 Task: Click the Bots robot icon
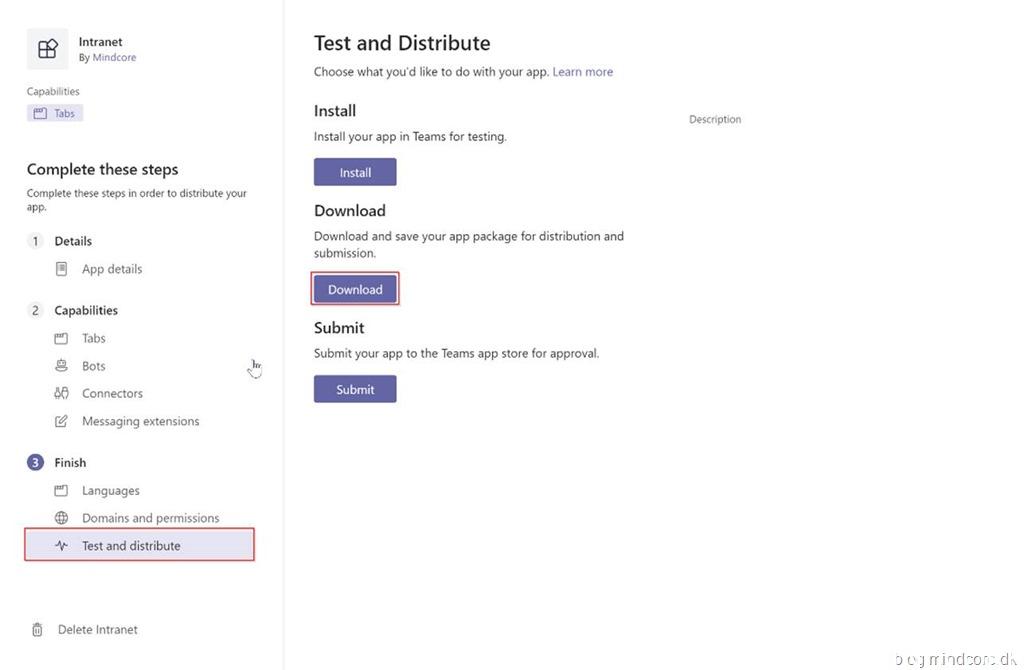[x=62, y=366]
